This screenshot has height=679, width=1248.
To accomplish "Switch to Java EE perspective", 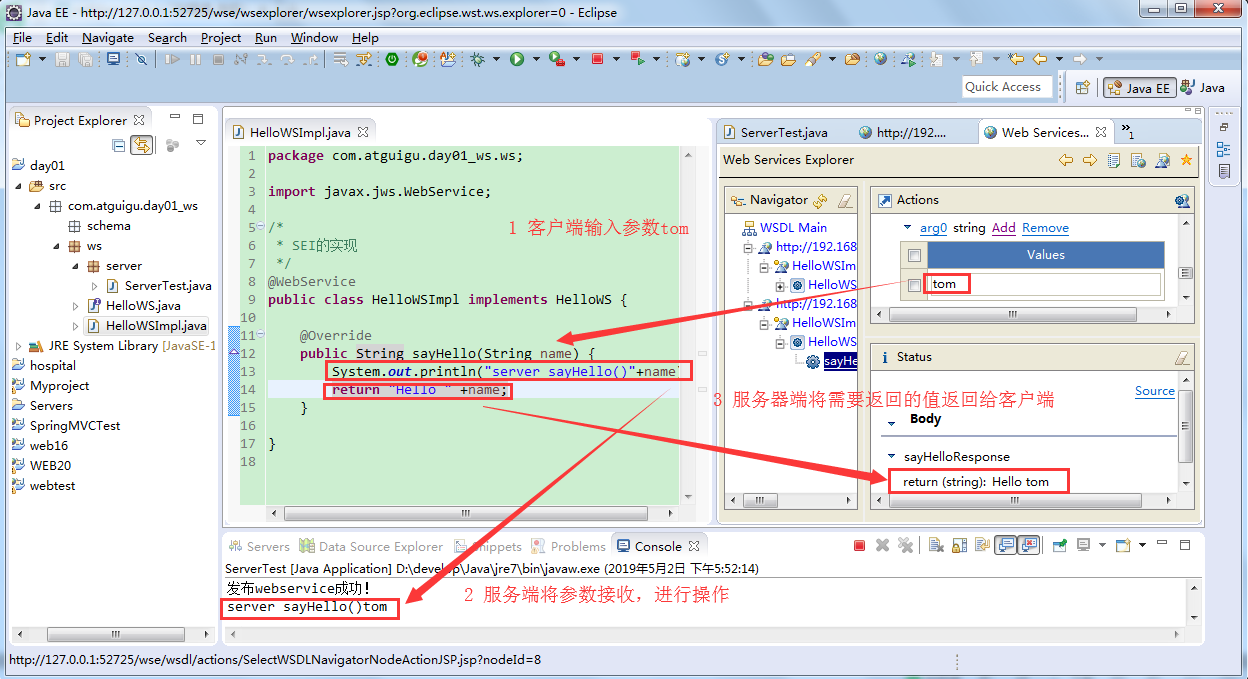I will pyautogui.click(x=1139, y=88).
